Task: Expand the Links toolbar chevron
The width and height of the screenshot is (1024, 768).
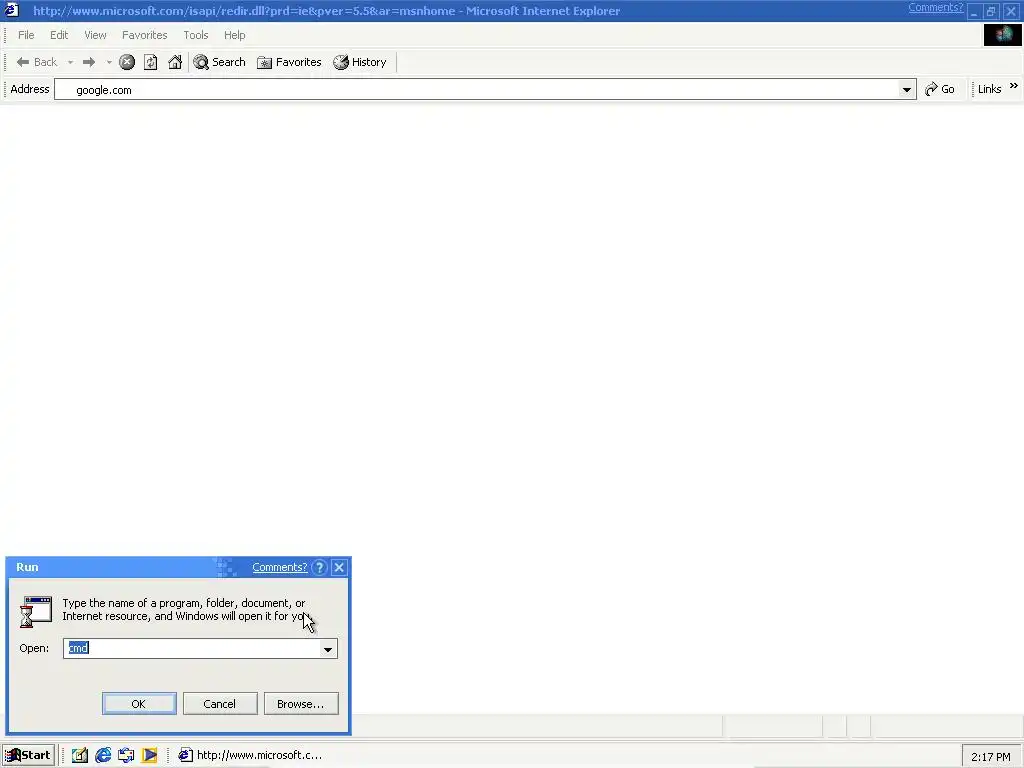Action: (1014, 86)
